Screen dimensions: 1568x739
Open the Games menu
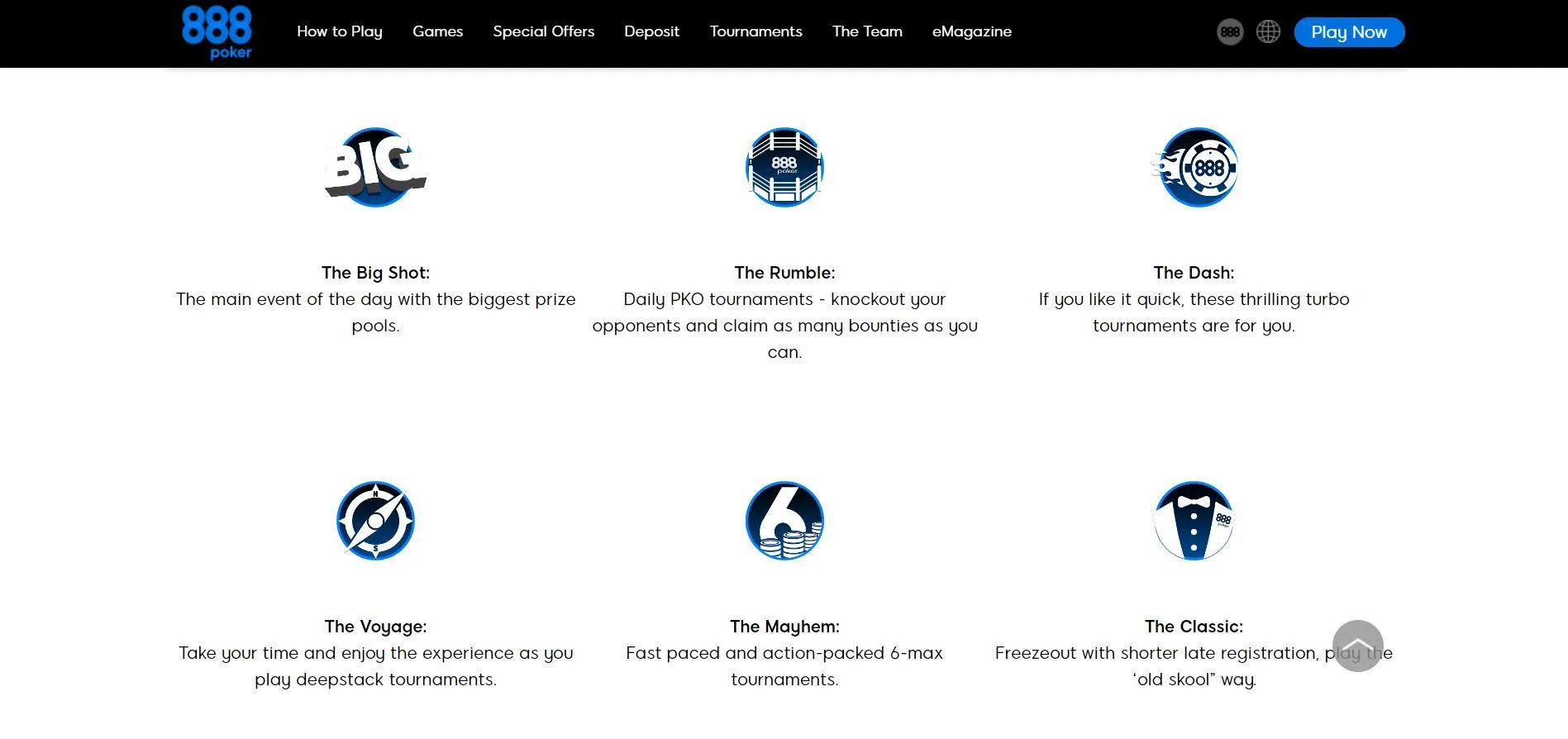[x=438, y=31]
